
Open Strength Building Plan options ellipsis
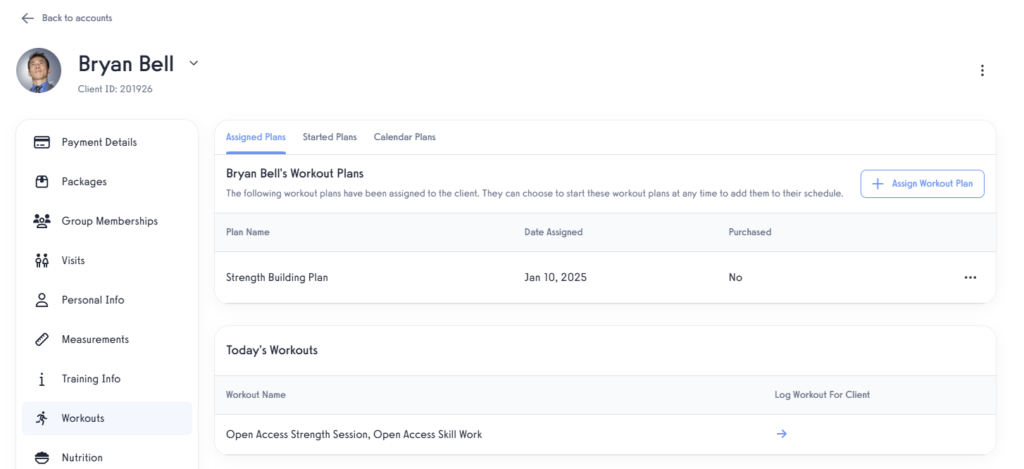[x=970, y=278]
